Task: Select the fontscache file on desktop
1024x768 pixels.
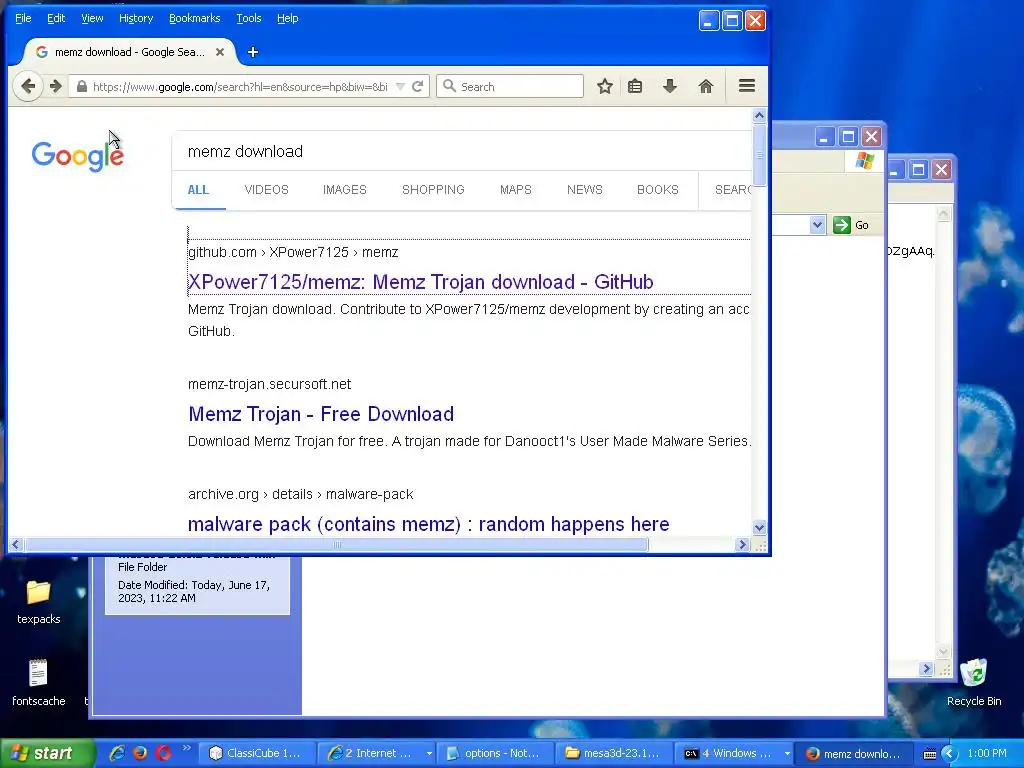Action: [x=39, y=682]
